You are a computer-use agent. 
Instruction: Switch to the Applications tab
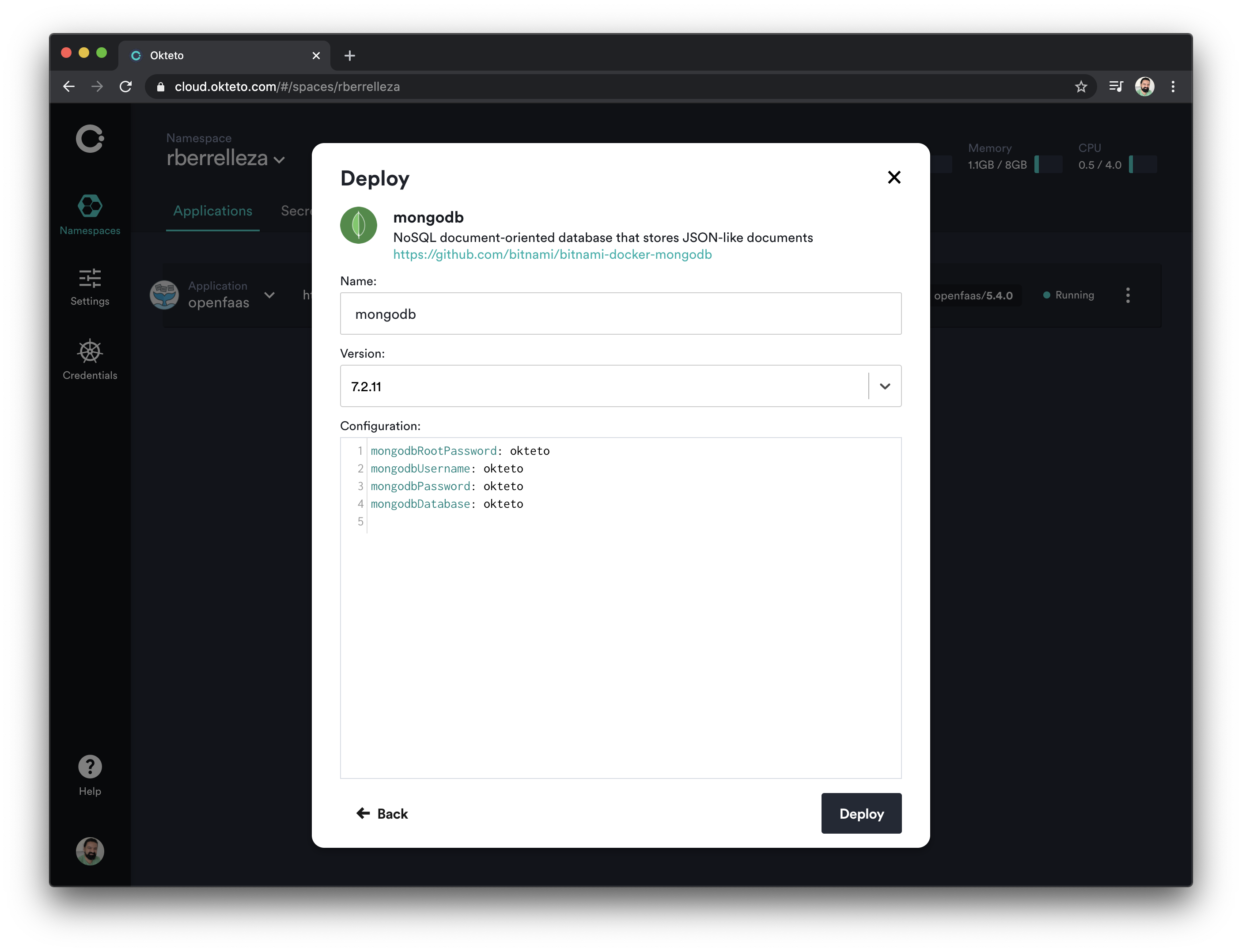point(212,211)
